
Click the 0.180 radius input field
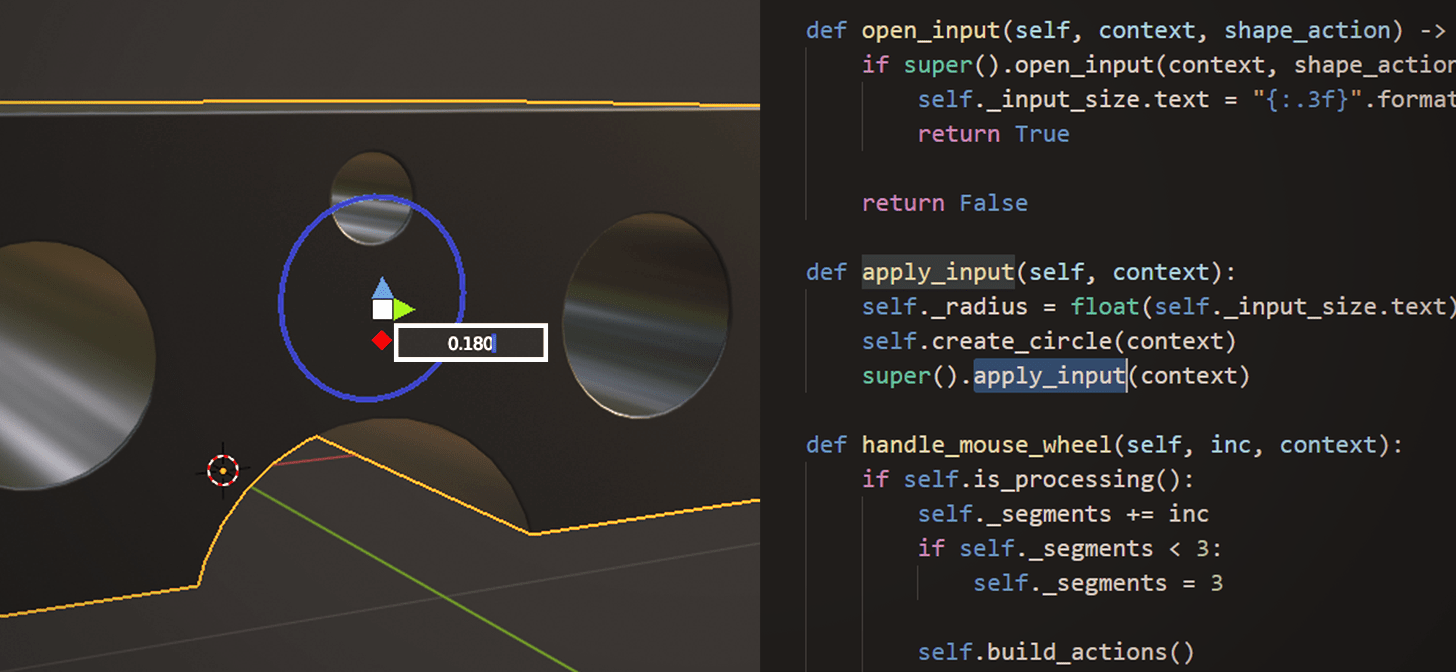(470, 342)
